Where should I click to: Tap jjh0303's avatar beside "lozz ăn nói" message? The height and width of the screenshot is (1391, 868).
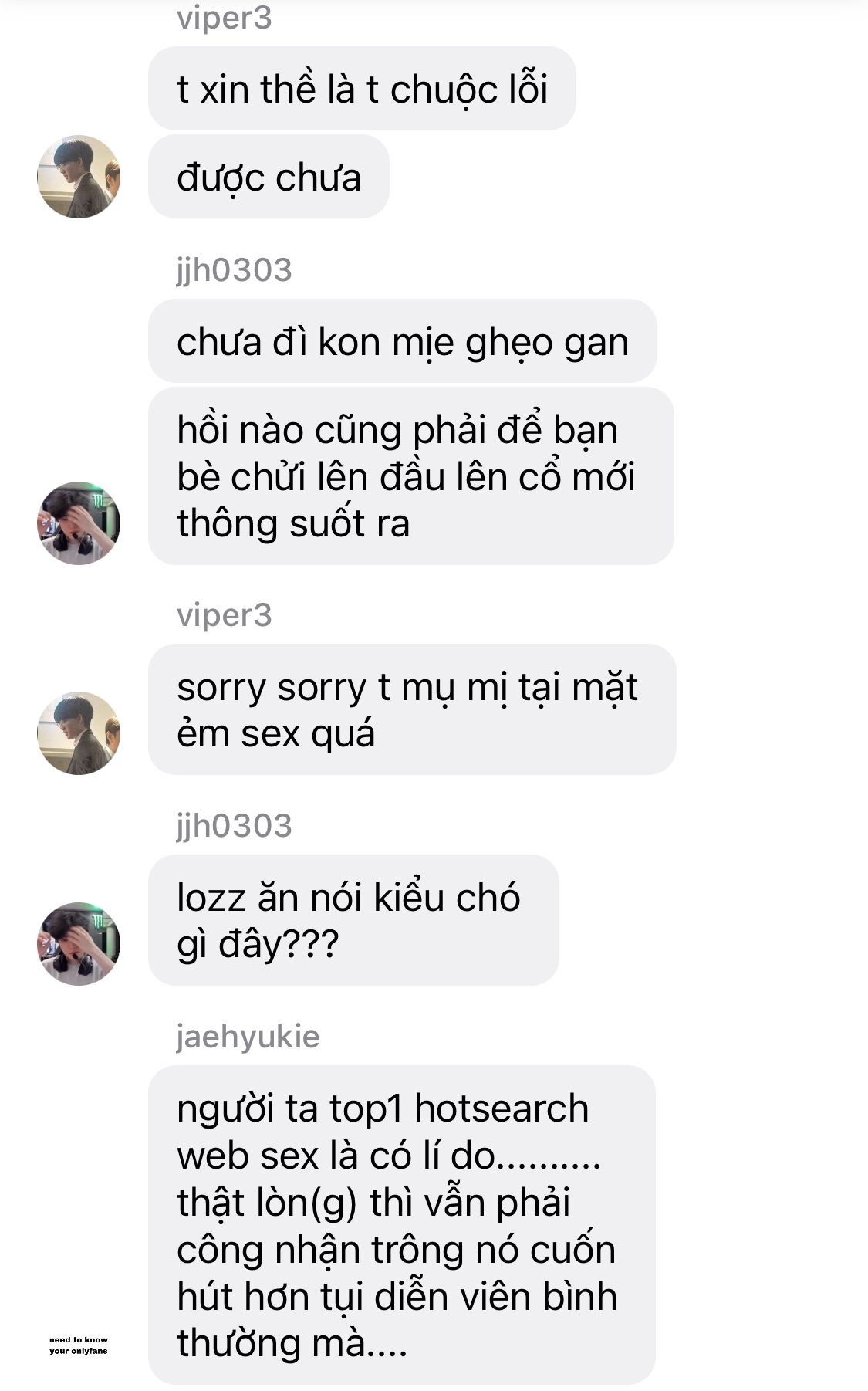[x=79, y=943]
